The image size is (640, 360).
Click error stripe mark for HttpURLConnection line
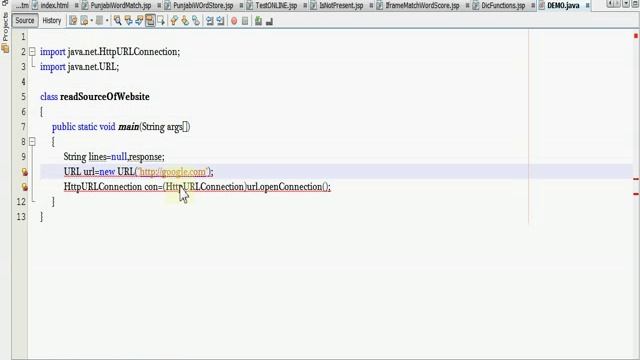coord(636,193)
